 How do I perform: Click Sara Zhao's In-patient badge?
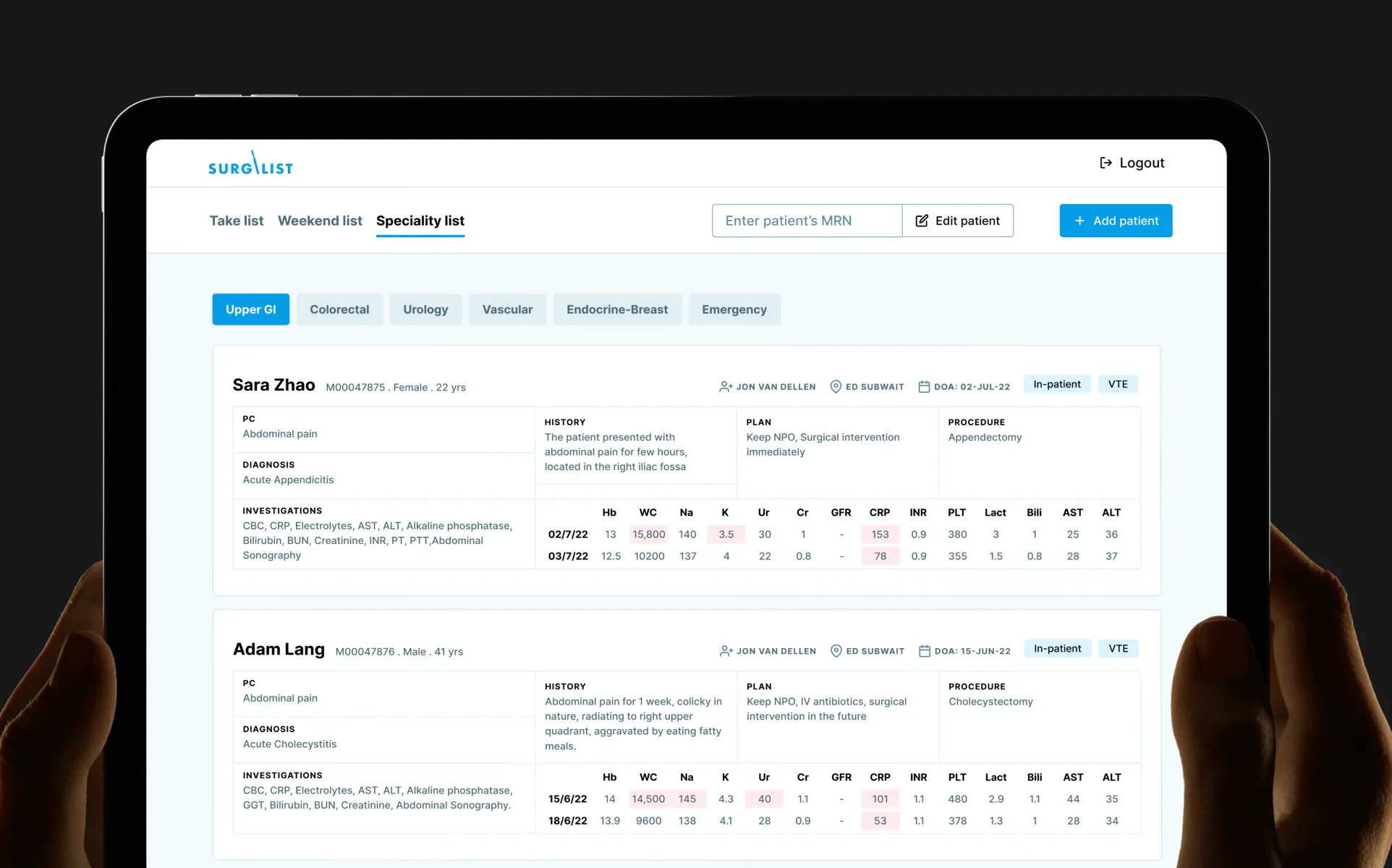click(x=1057, y=384)
